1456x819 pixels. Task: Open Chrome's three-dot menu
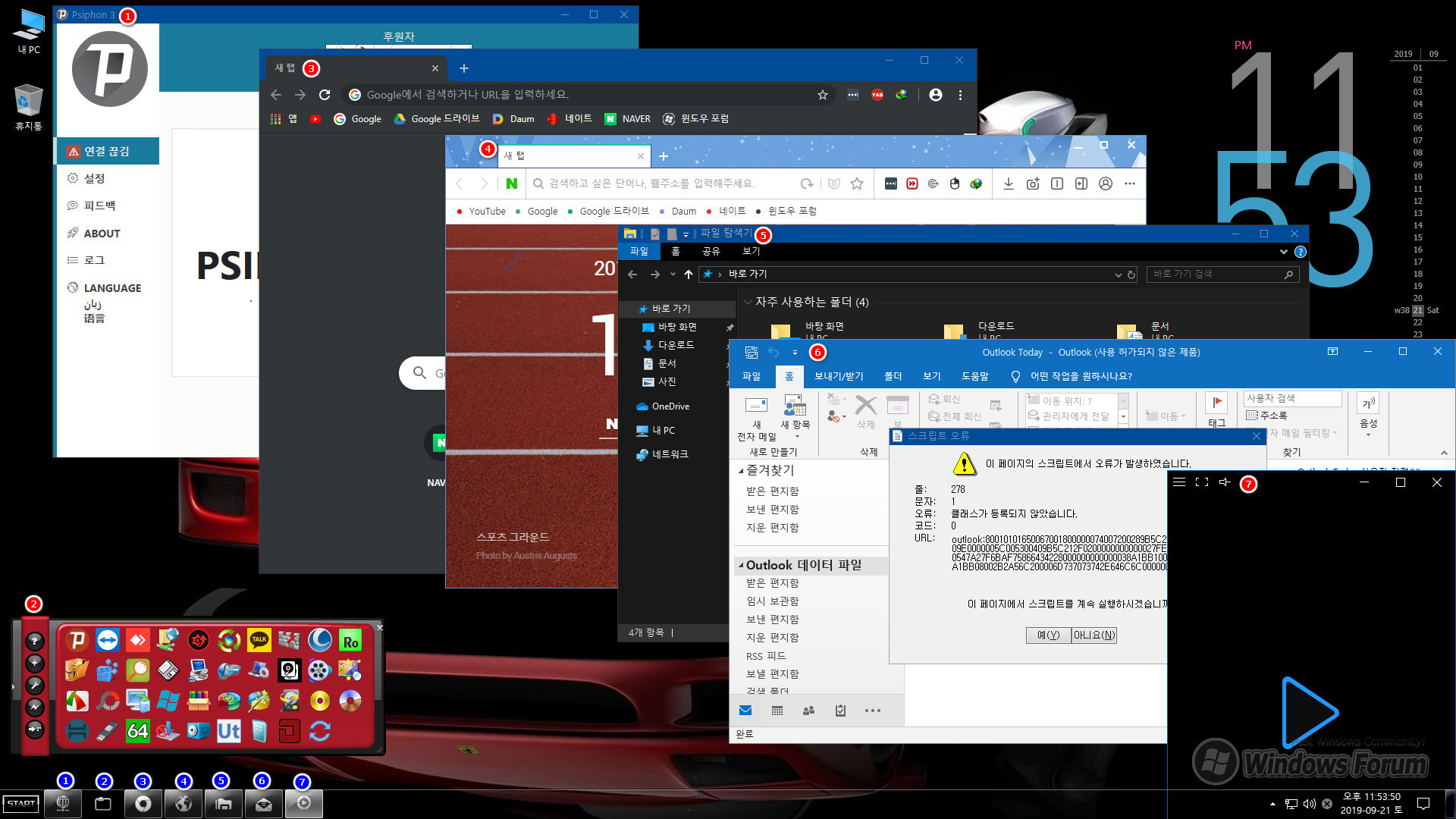point(961,95)
